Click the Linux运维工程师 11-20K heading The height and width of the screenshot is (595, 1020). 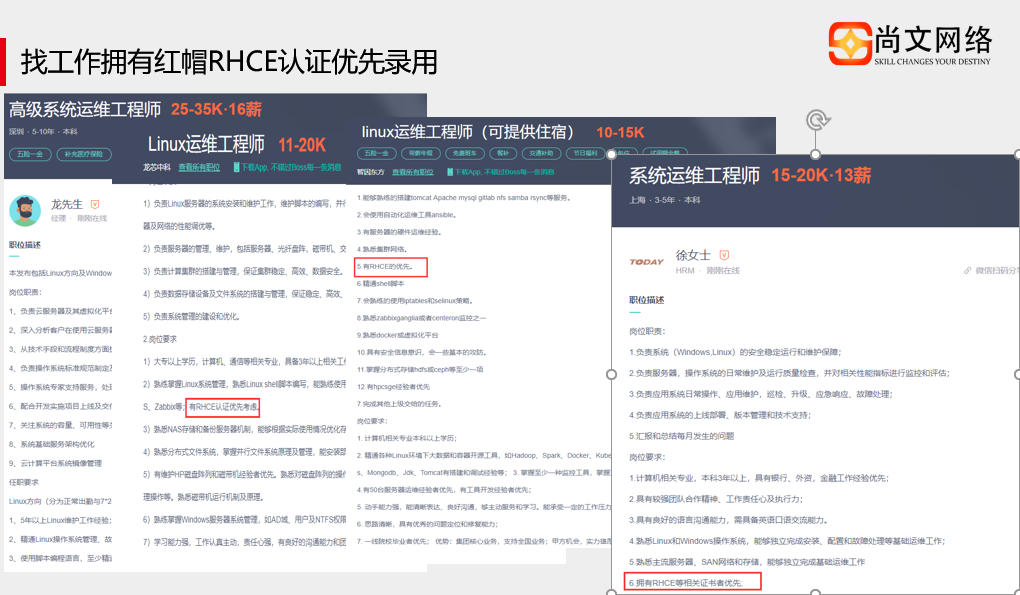pyautogui.click(x=237, y=144)
